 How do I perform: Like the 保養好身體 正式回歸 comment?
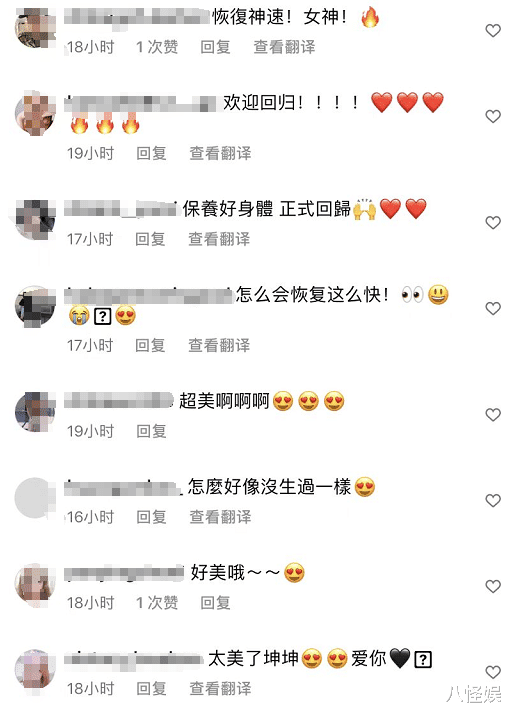493,223
